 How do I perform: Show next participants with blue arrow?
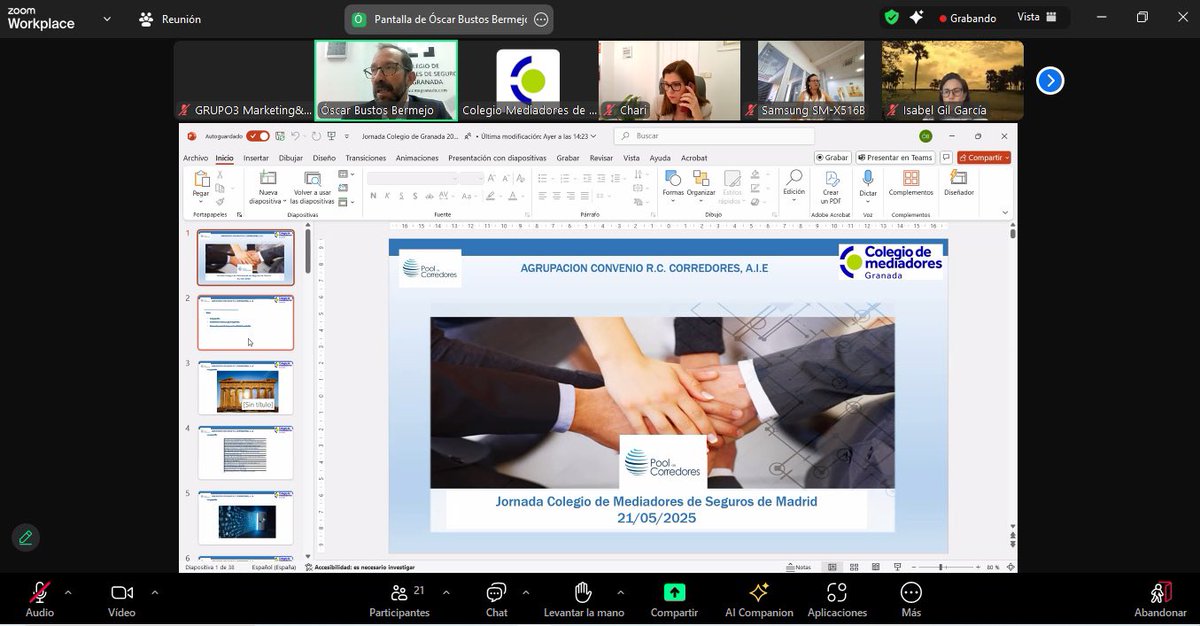pyautogui.click(x=1050, y=80)
